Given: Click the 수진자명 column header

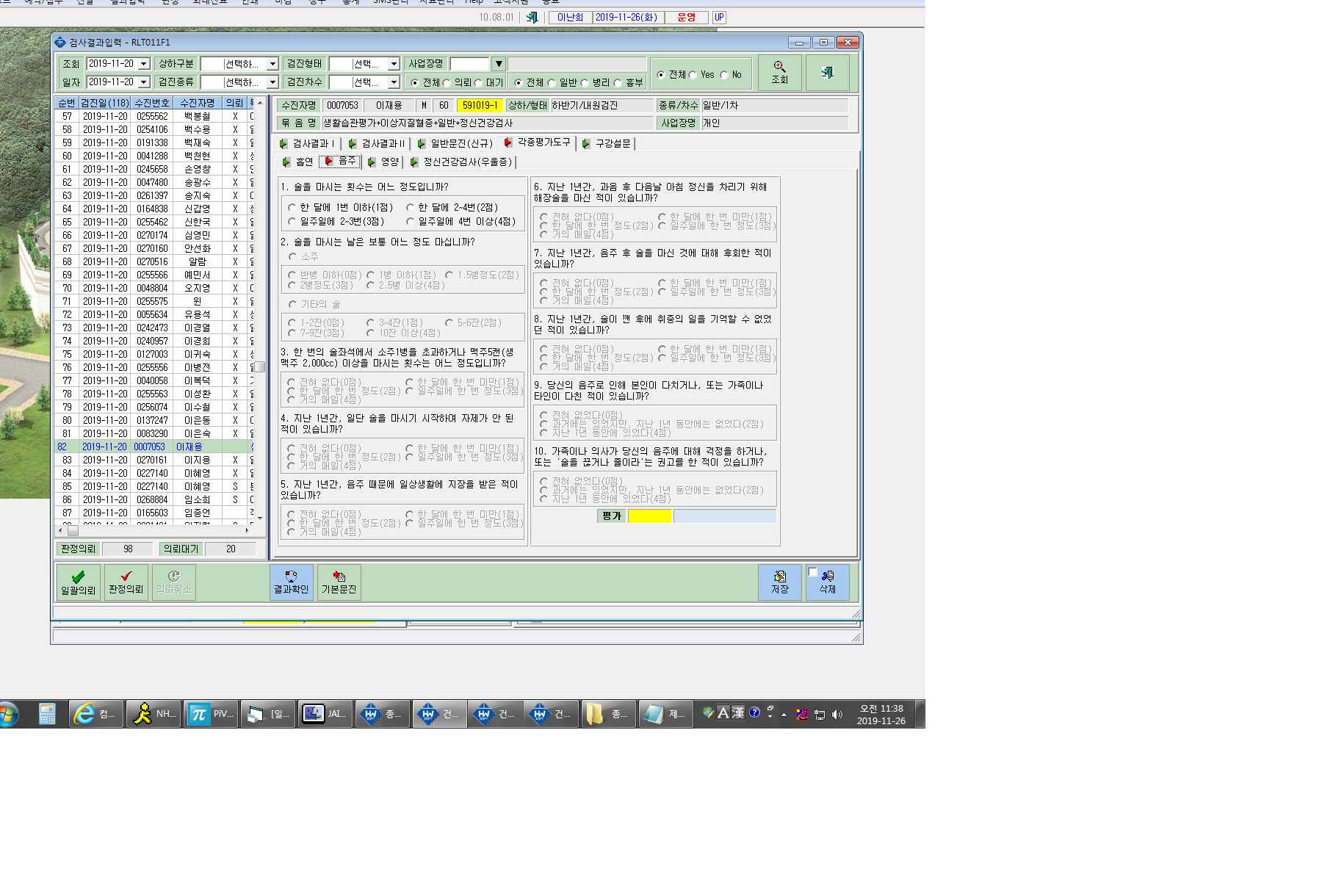Looking at the screenshot, I should (x=198, y=103).
